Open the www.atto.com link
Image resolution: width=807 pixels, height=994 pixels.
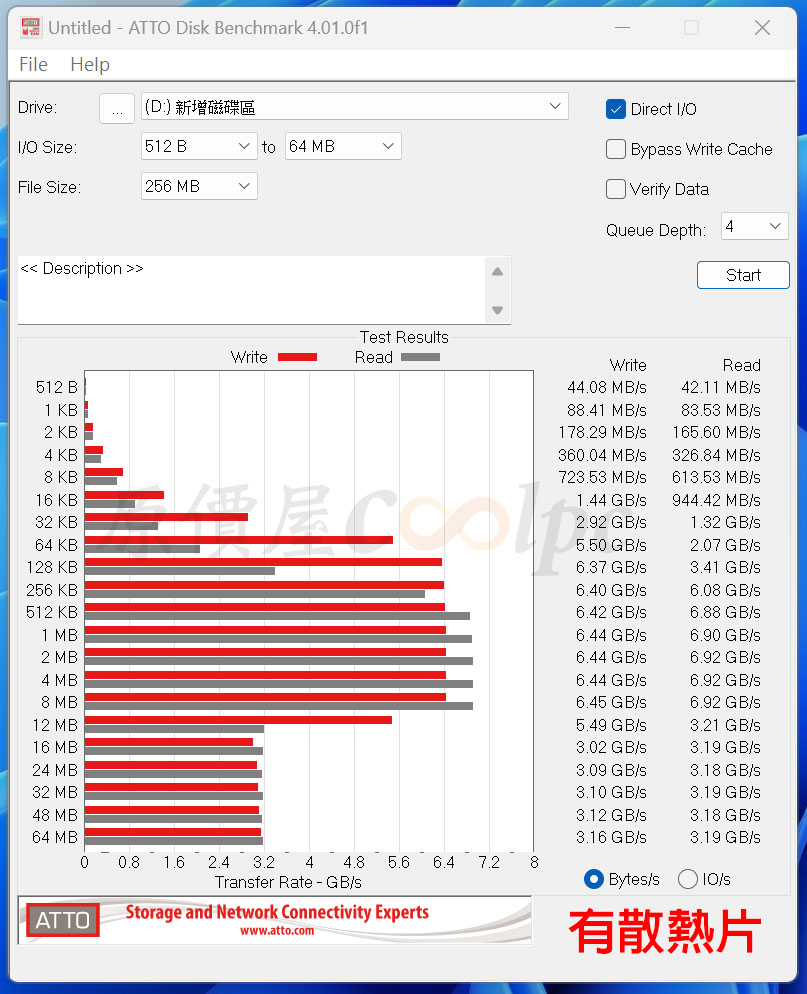tap(277, 931)
